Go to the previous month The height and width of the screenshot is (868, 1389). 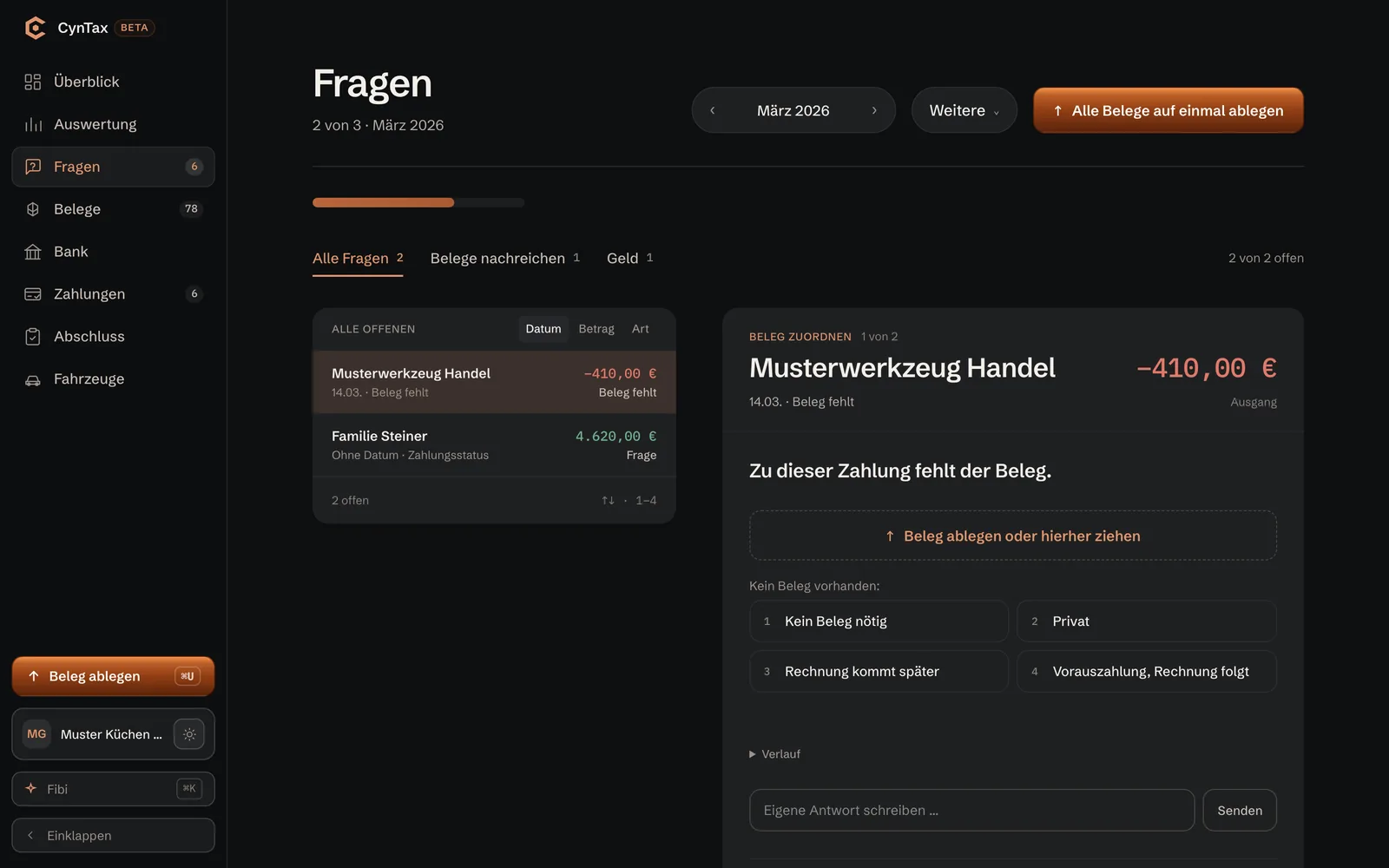point(713,110)
